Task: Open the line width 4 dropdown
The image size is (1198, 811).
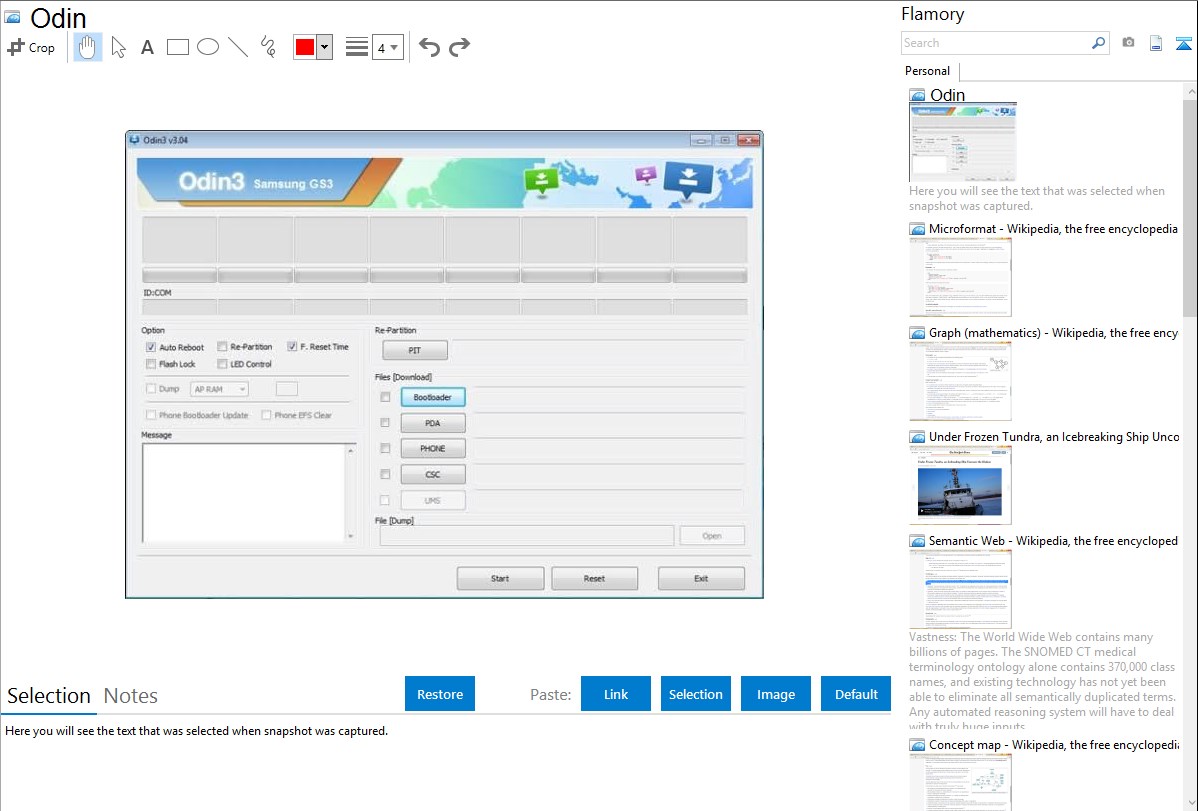Action: [x=388, y=47]
